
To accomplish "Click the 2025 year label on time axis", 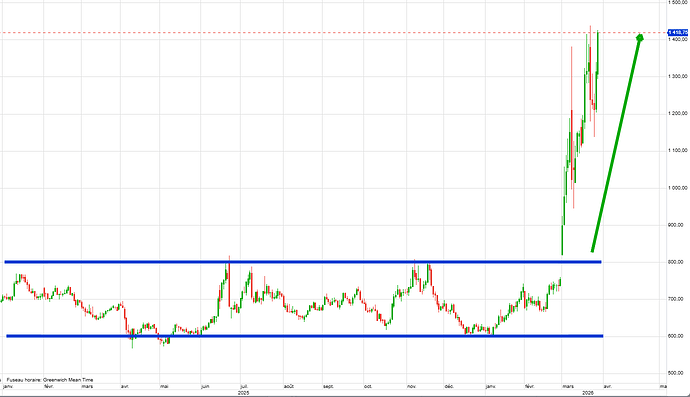I will 243,393.
